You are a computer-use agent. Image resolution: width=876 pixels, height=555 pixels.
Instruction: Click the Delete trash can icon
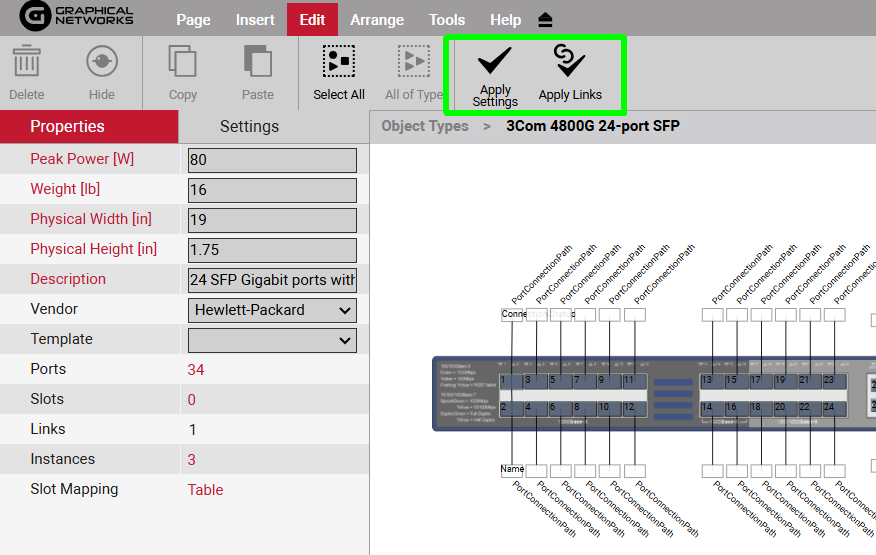(27, 63)
